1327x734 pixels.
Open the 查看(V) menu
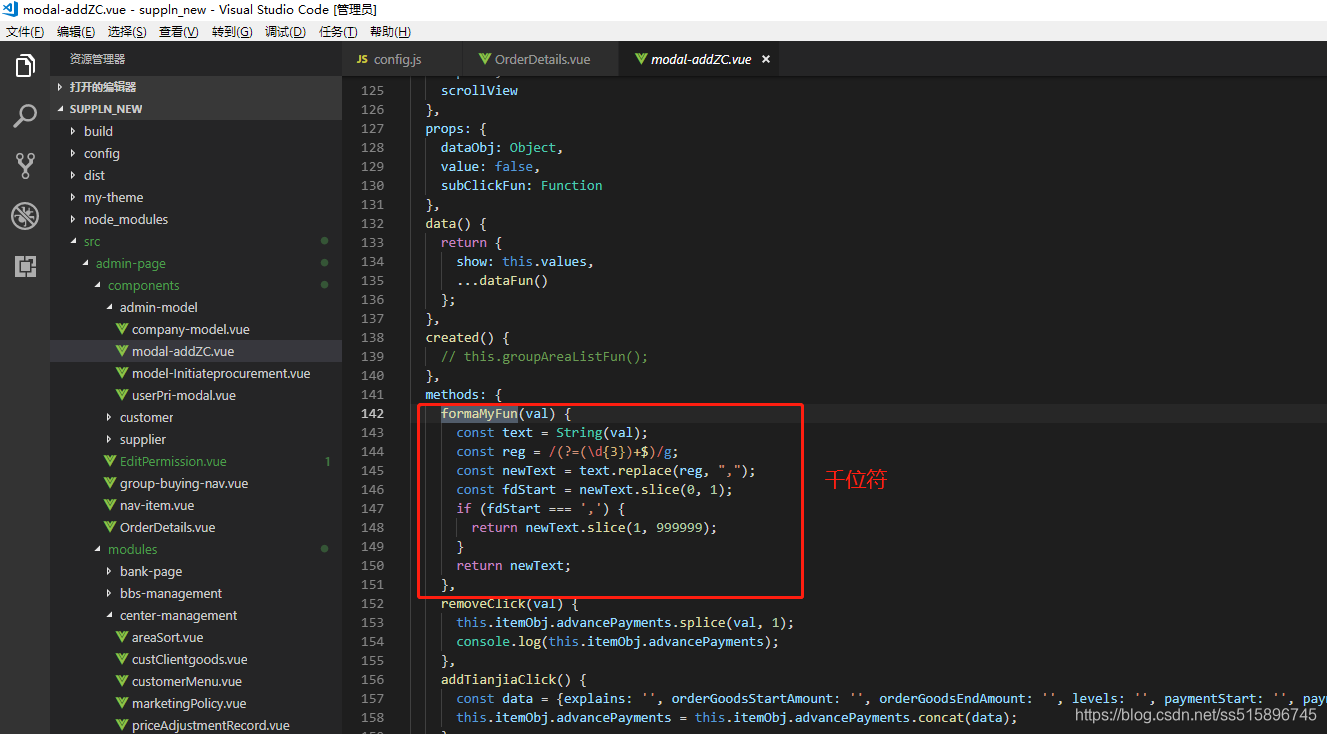click(179, 32)
